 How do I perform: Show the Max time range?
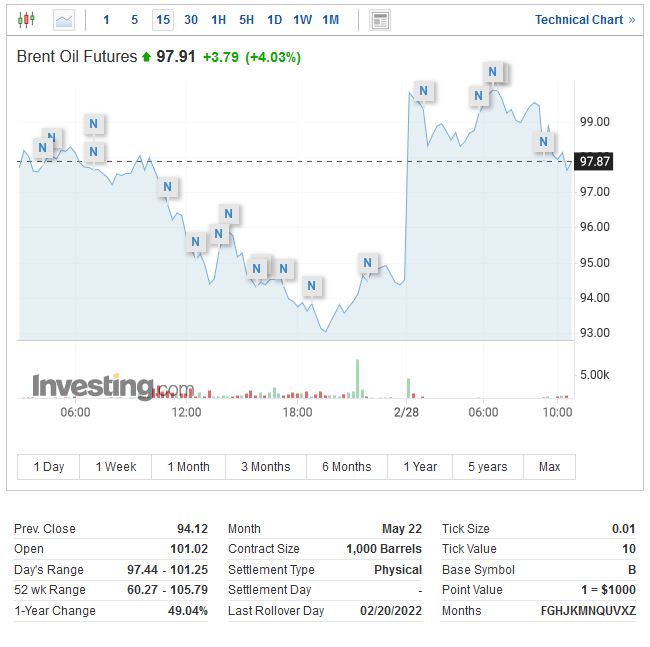click(549, 467)
